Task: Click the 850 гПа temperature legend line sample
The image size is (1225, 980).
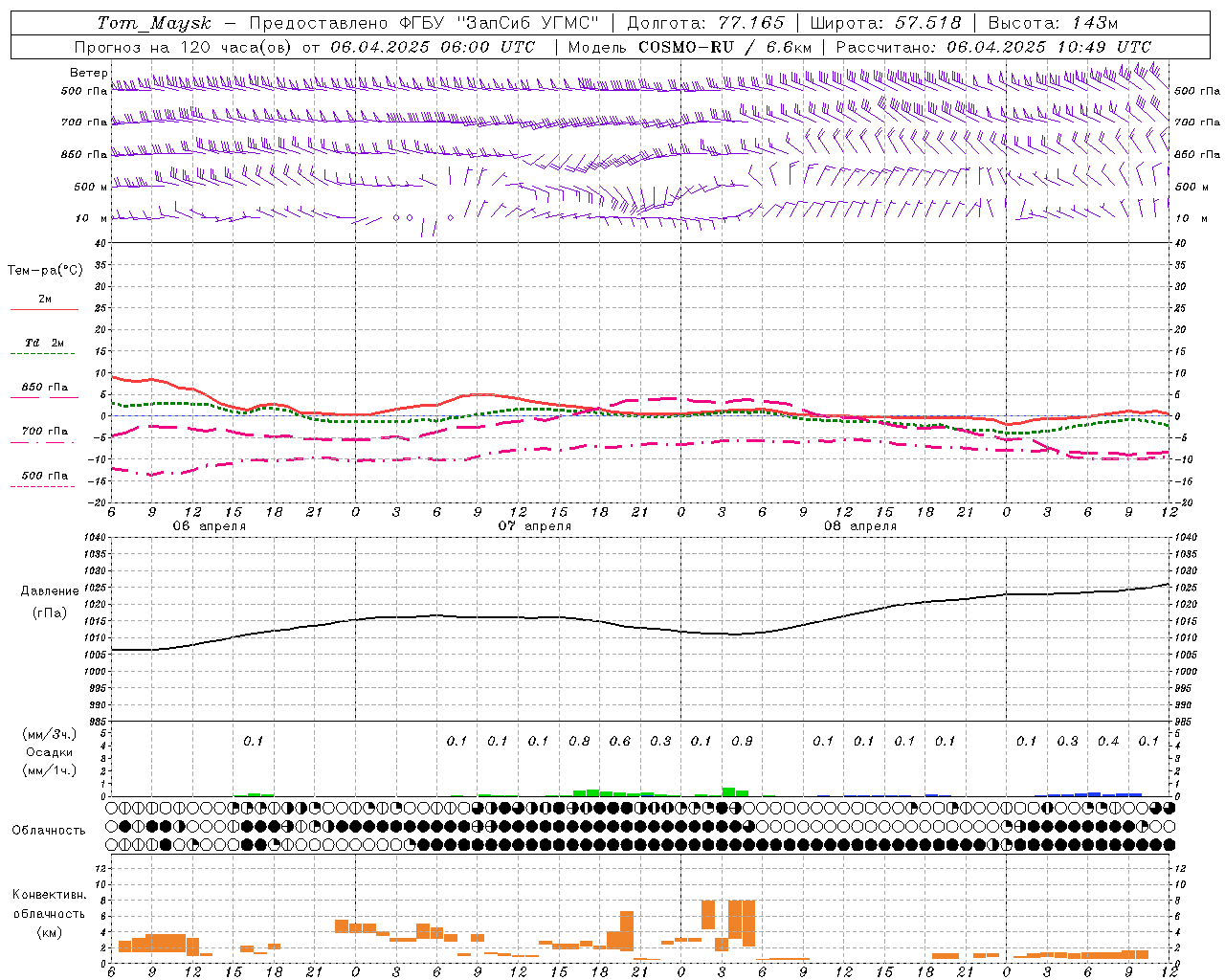Action: [44, 398]
